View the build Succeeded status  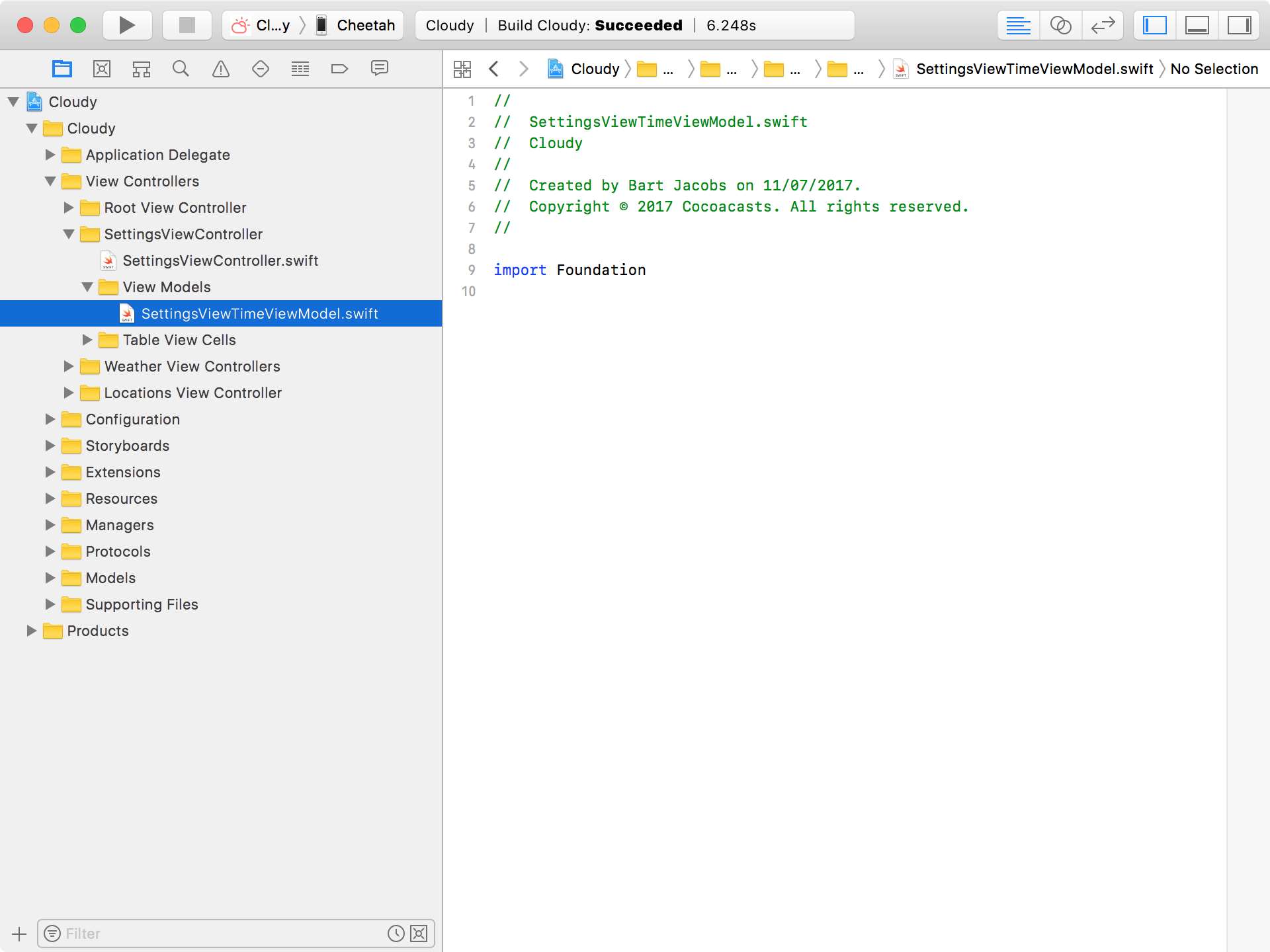point(638,25)
